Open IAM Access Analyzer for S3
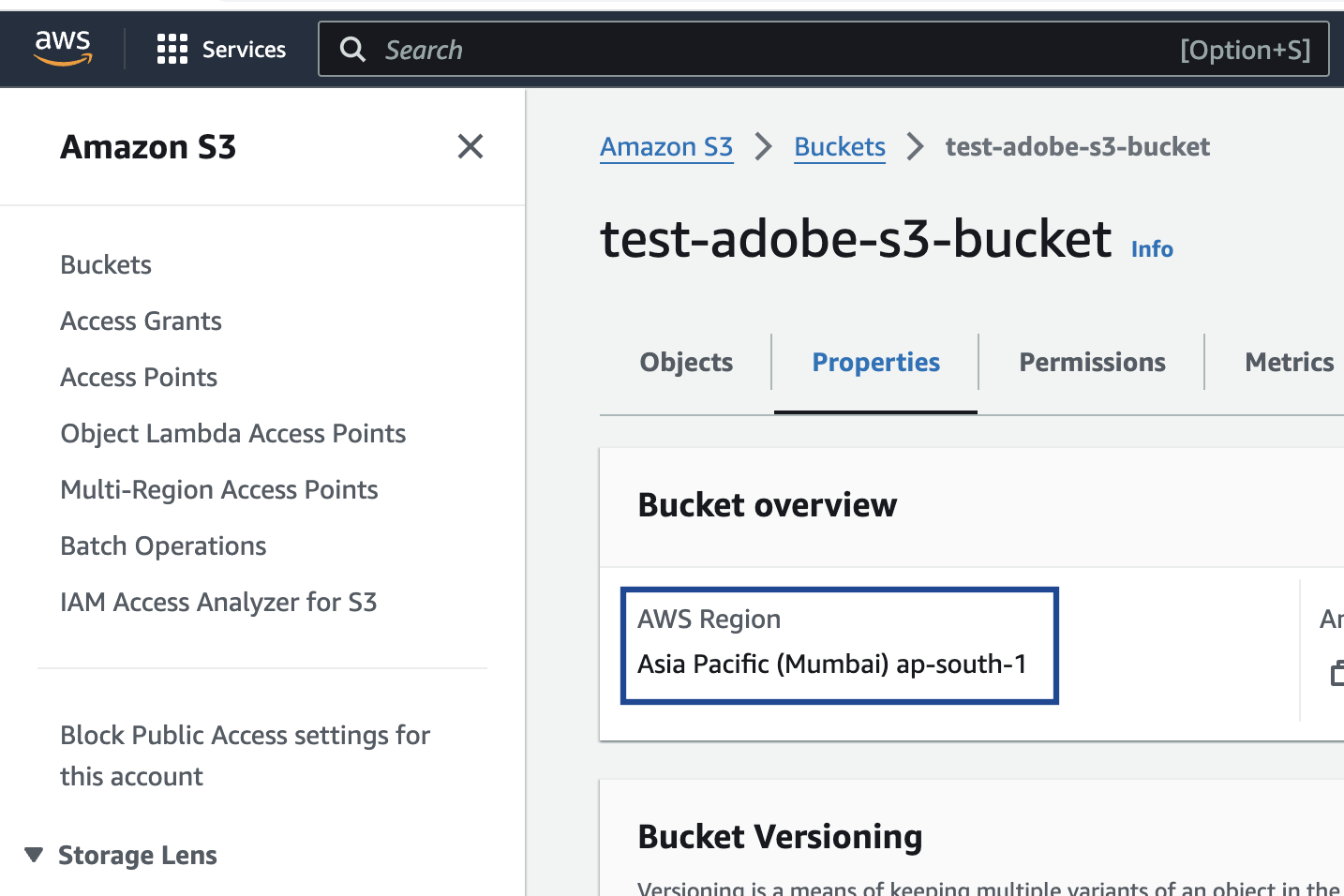Viewport: 1344px width, 896px height. (x=218, y=603)
